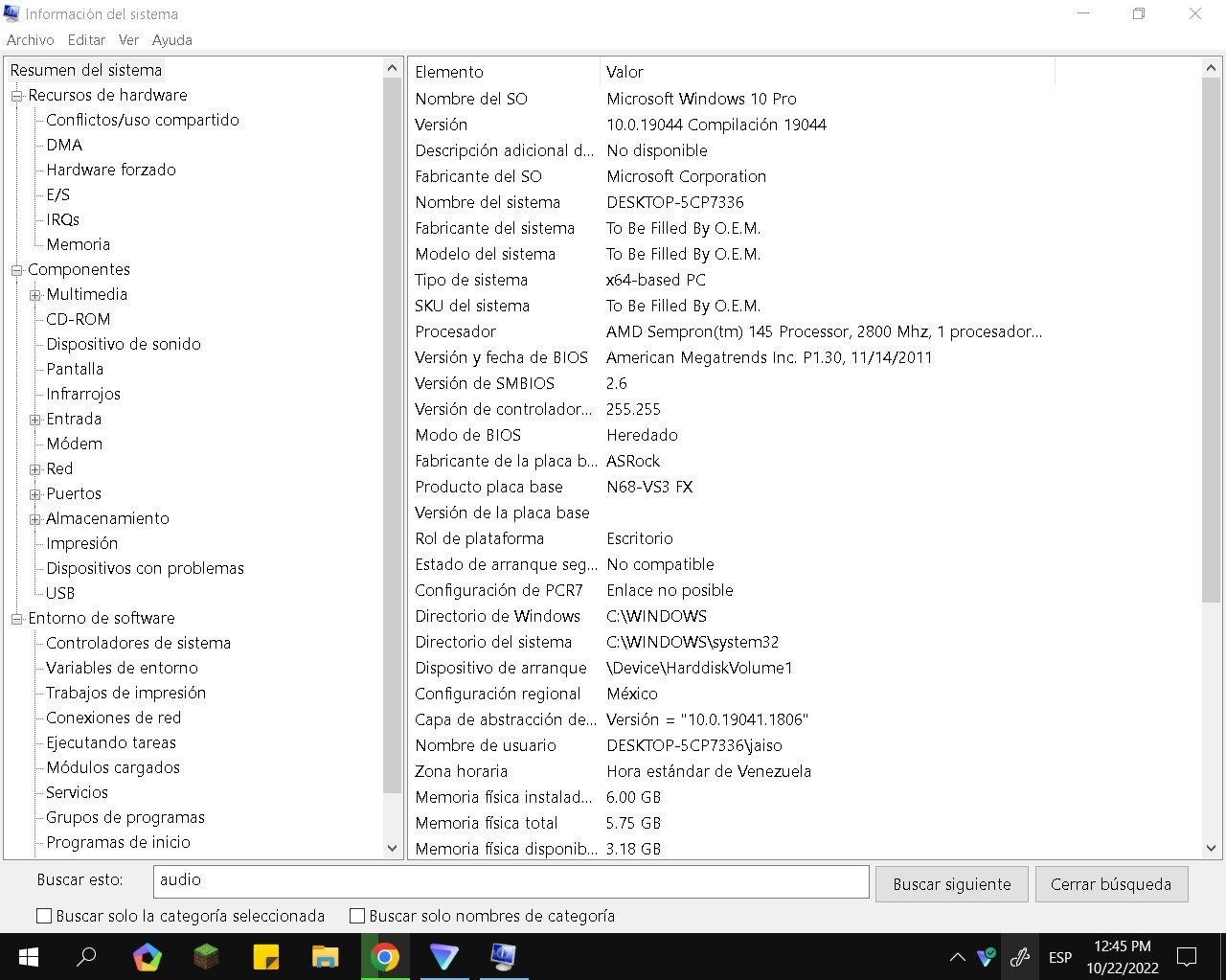Image resolution: width=1226 pixels, height=980 pixels.
Task: Open the Minecraft block icon on taskbar
Action: point(207,956)
